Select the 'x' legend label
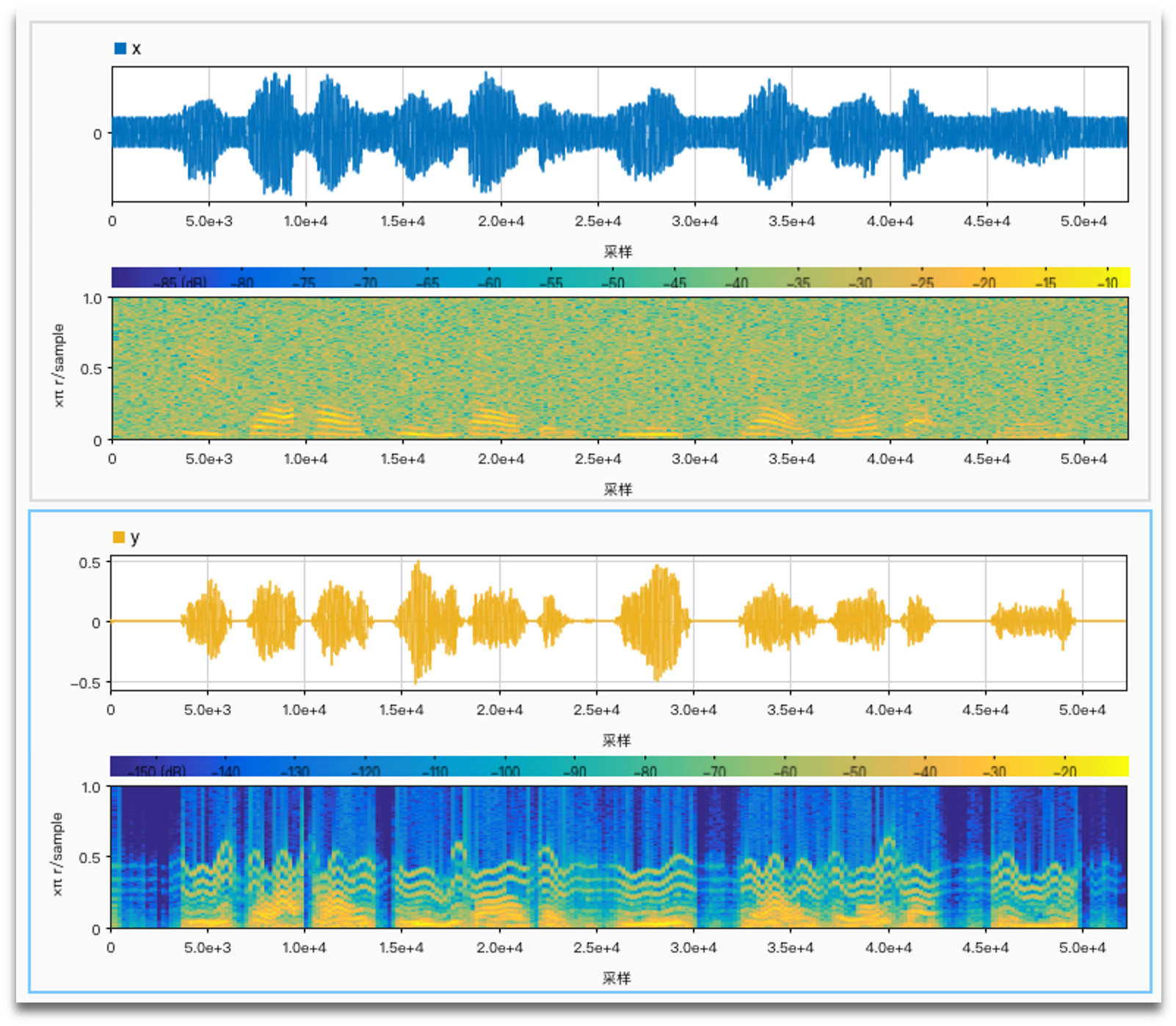Image resolution: width=1176 pixels, height=1026 pixels. (x=137, y=49)
